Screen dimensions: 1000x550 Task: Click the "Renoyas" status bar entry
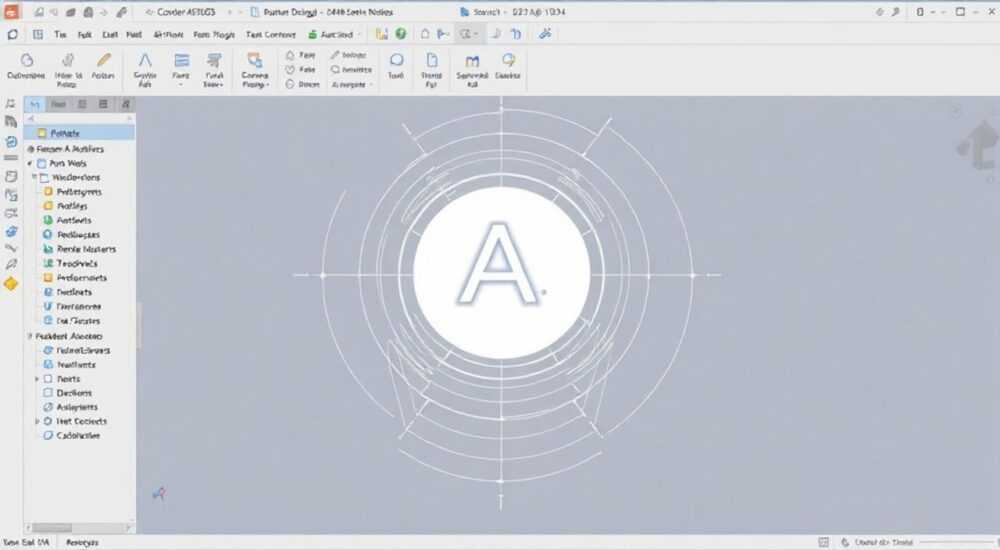coord(82,542)
